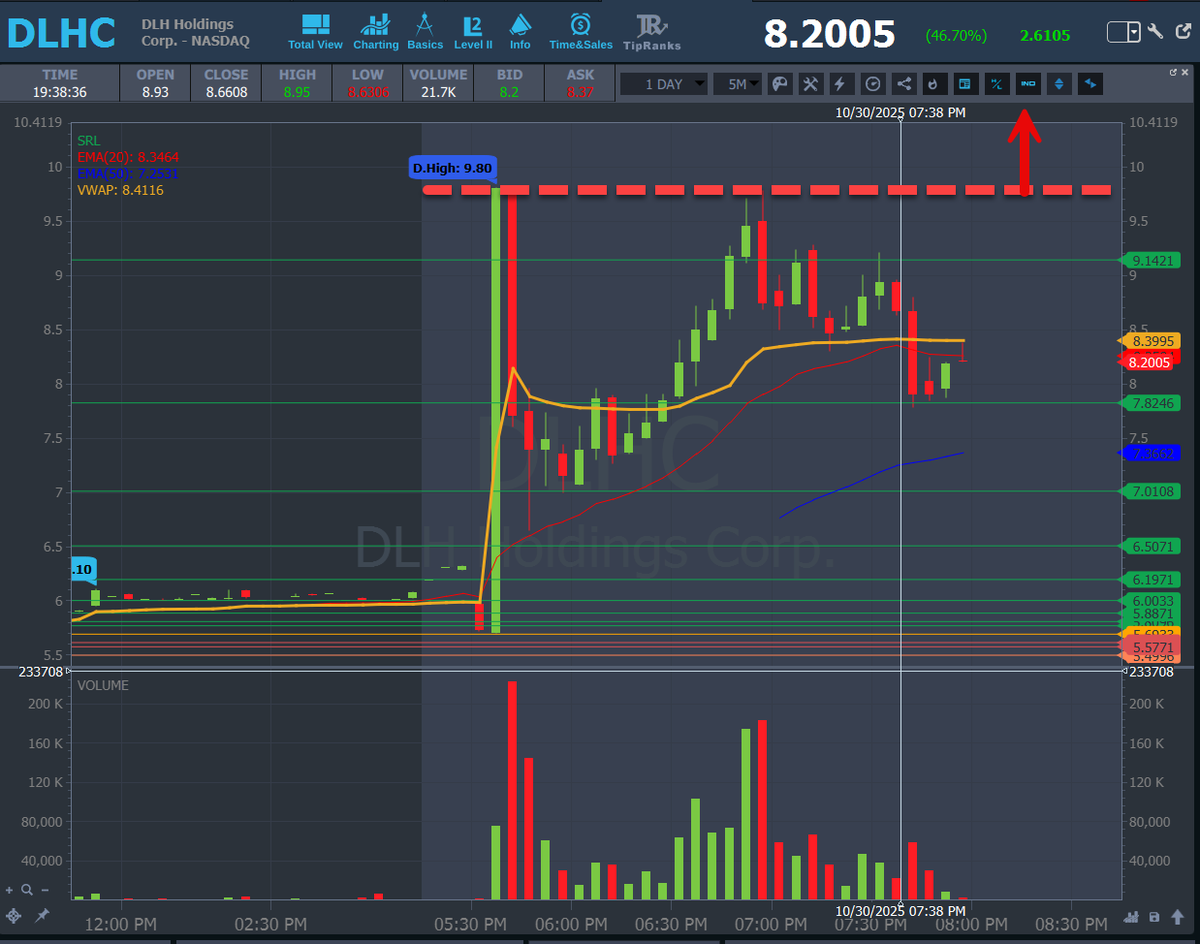Open the window layout selector dropdown

[x=1124, y=32]
